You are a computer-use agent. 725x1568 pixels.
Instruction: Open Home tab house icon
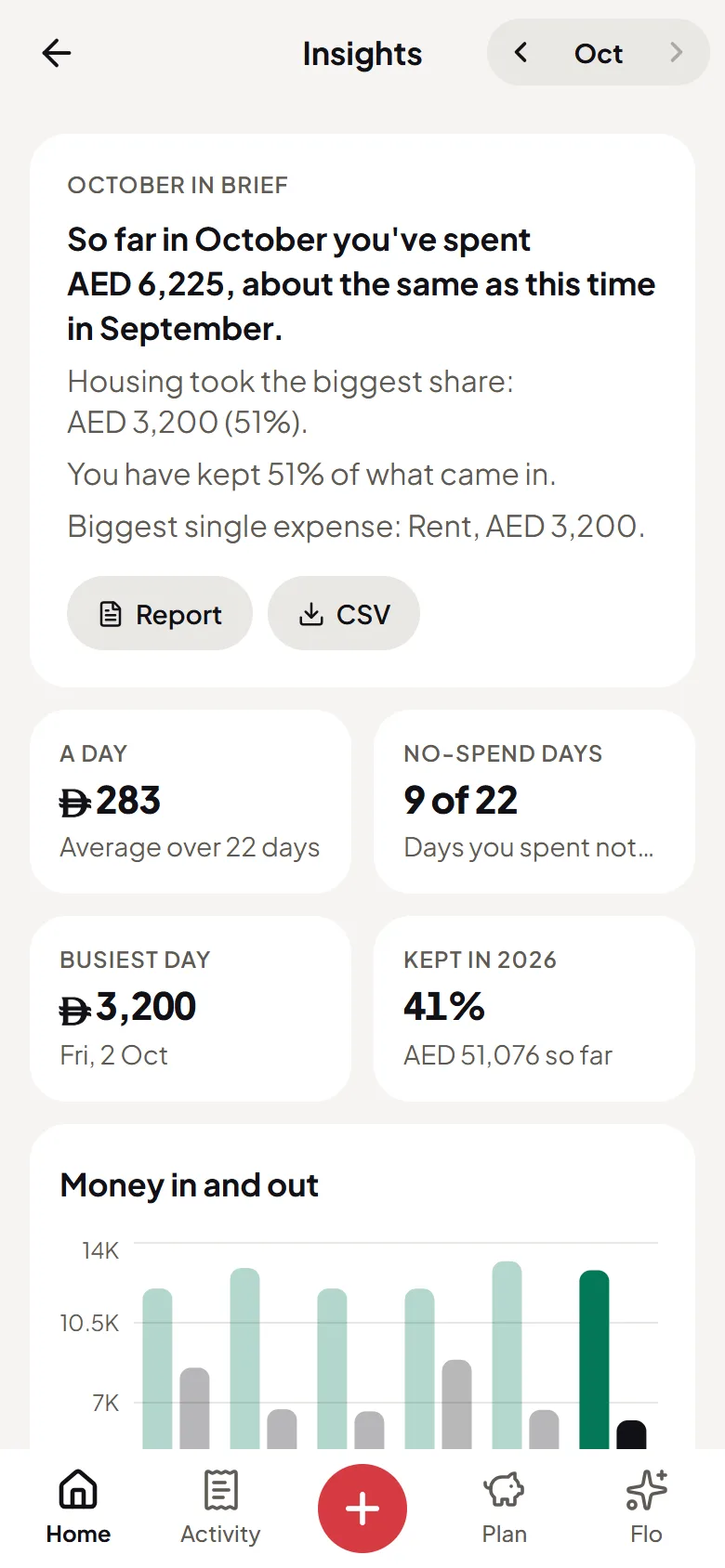point(78,1489)
